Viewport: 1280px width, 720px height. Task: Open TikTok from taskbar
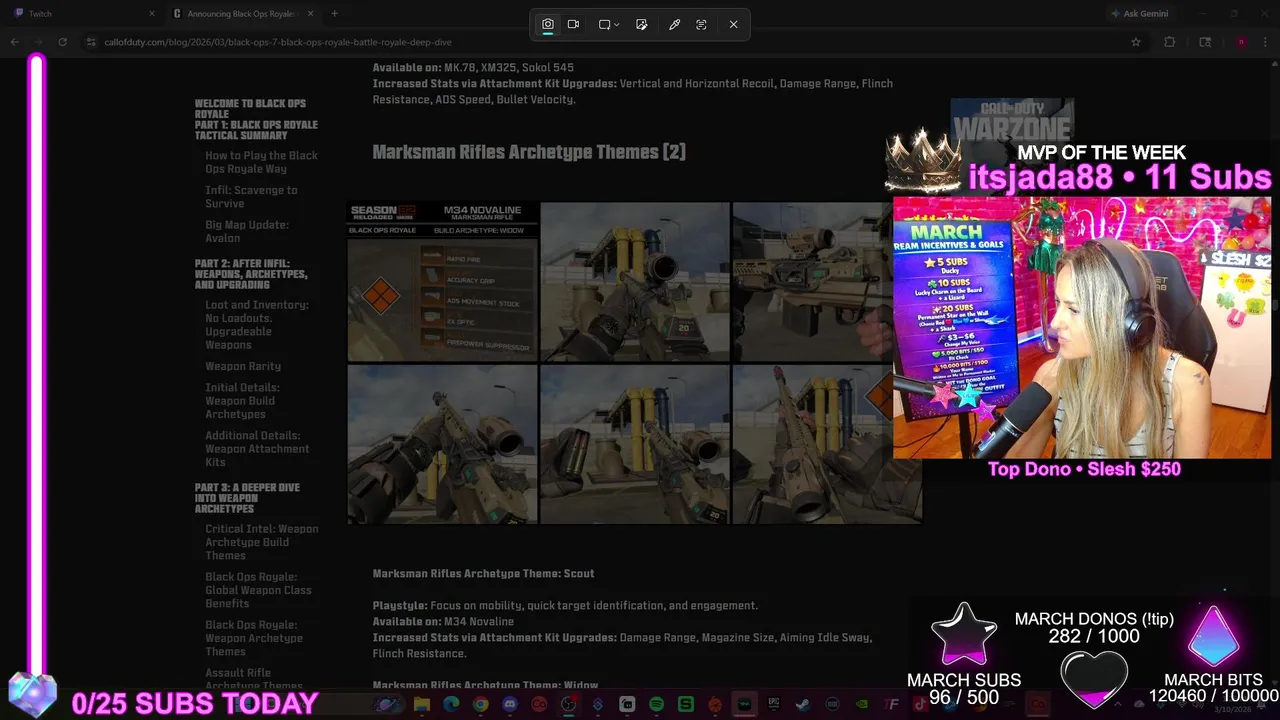coord(920,705)
